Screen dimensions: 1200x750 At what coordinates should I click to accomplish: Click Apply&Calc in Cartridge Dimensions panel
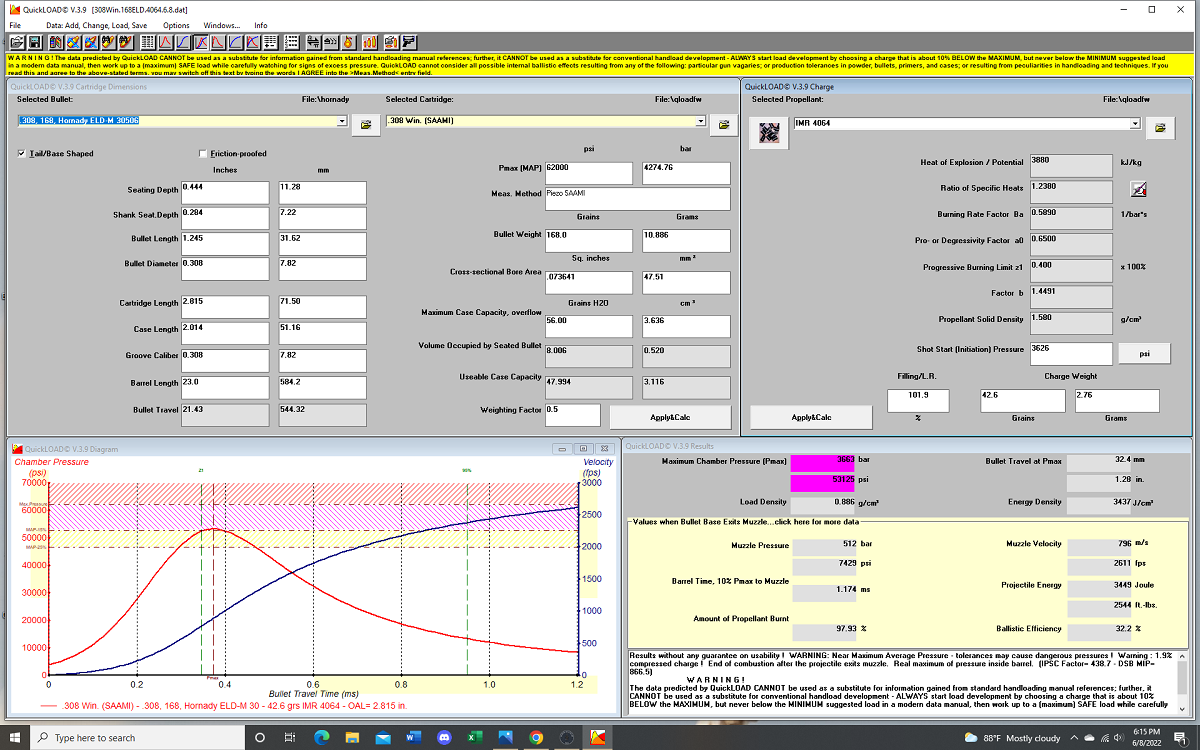pos(670,417)
